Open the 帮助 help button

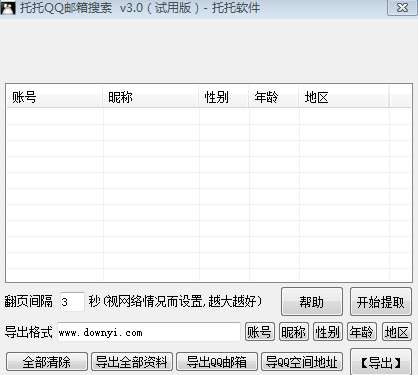coord(312,302)
